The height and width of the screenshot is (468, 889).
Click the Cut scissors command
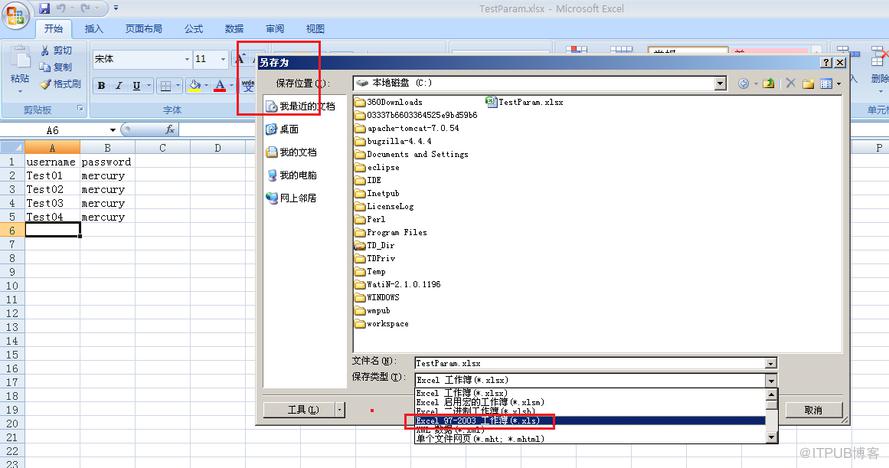coord(56,51)
